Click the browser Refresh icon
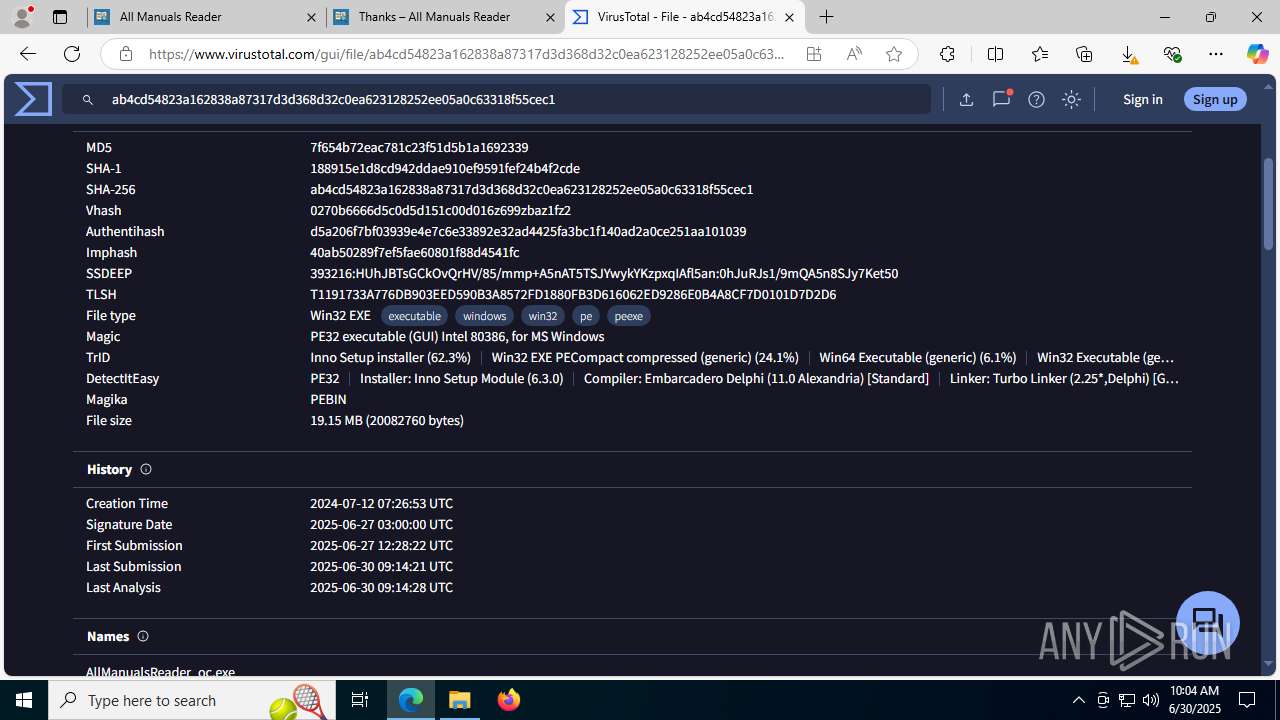 tap(72, 54)
